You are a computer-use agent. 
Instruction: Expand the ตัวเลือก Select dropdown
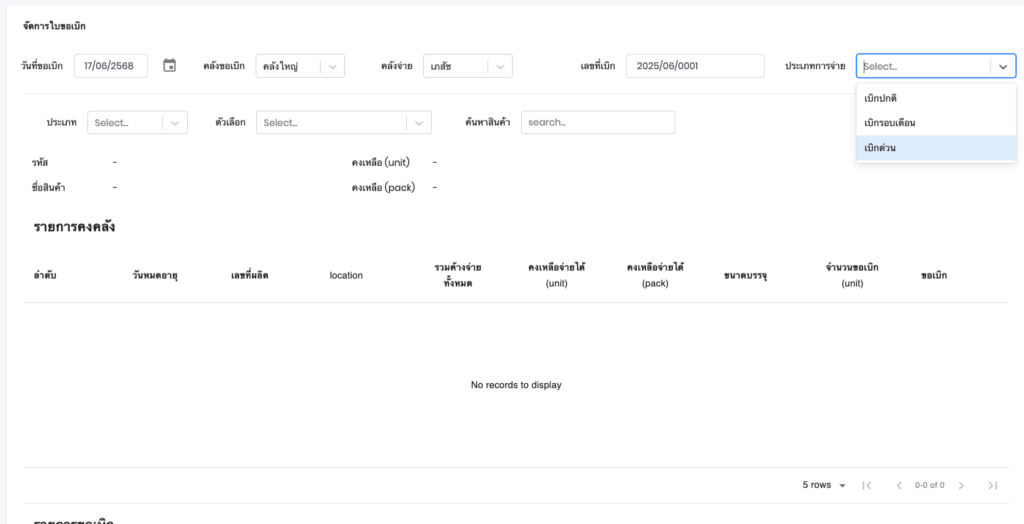point(419,123)
